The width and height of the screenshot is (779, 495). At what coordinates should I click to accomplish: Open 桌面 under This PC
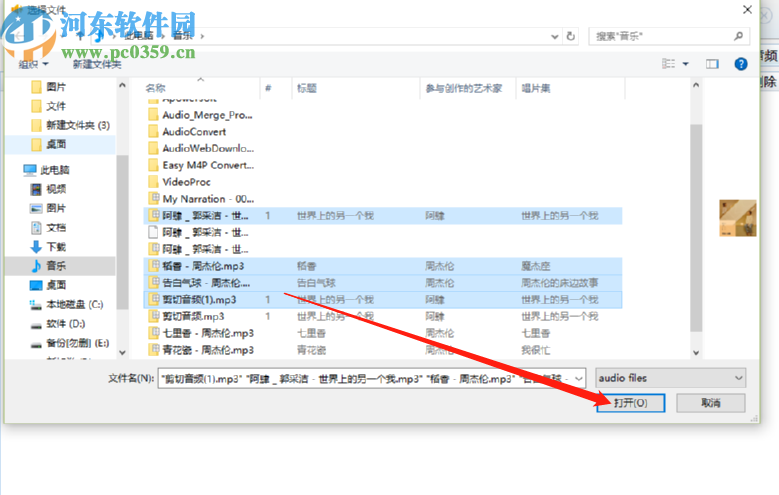(x=48, y=285)
